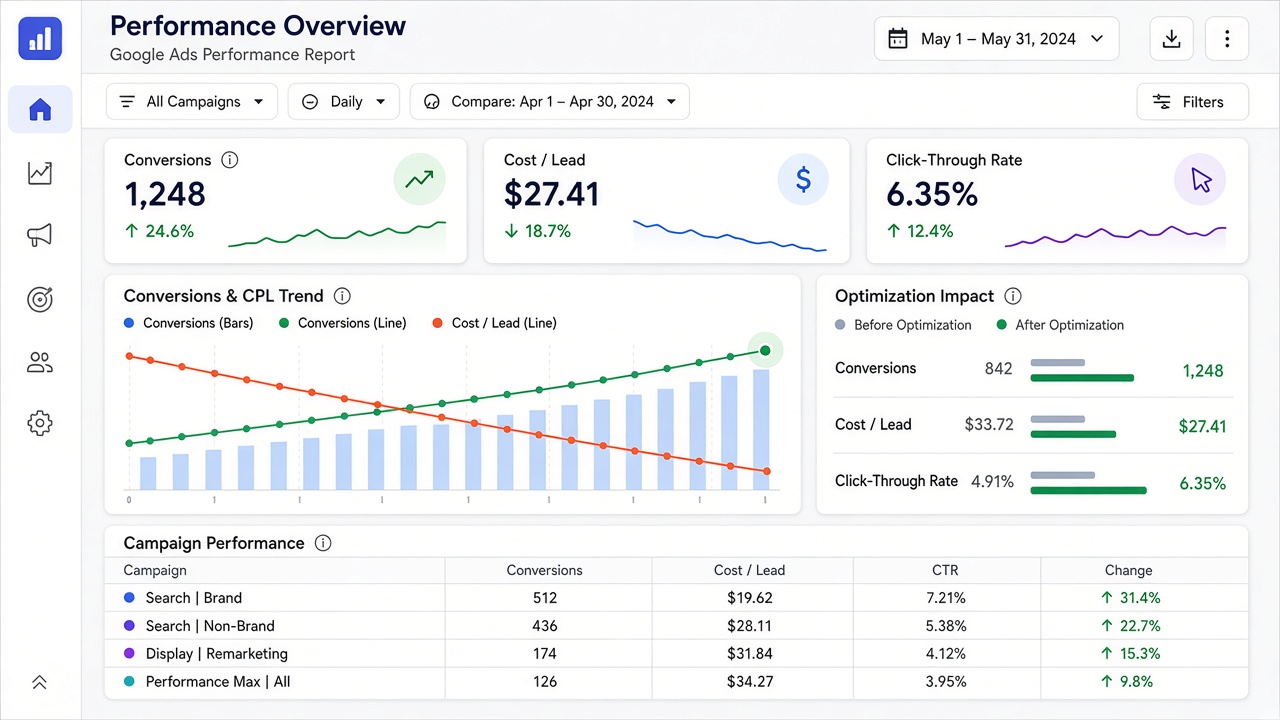The image size is (1280, 720).
Task: Toggle Cost / Lead (Line) legend series
Action: (494, 323)
